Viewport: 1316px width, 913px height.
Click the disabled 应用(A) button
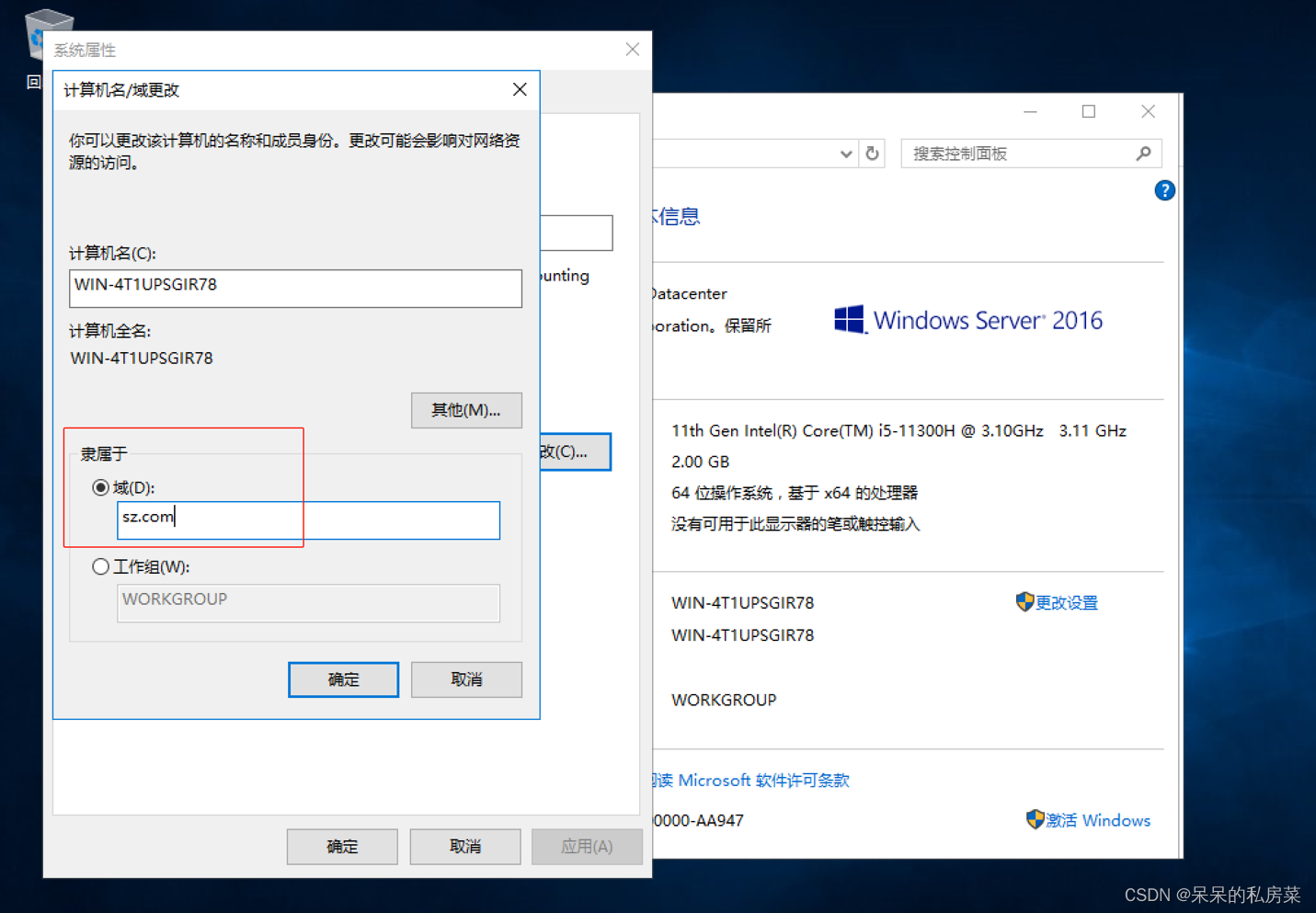[587, 846]
